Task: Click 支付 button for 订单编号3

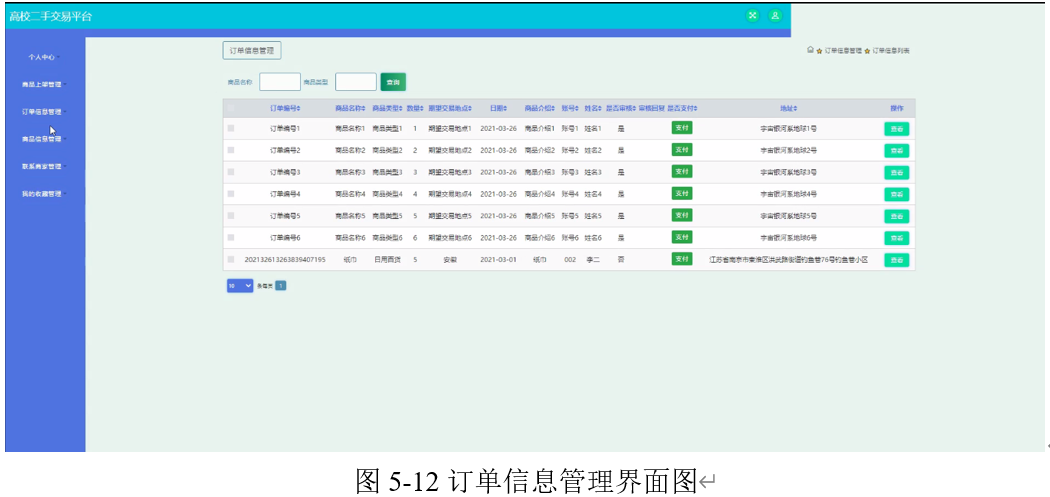Action: click(x=682, y=171)
